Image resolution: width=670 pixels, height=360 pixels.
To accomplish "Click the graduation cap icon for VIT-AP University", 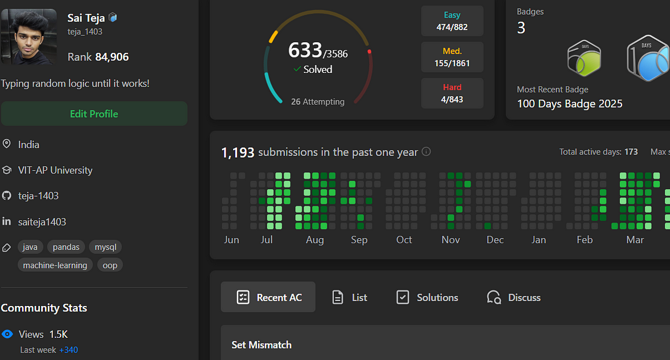I will [x=6, y=170].
